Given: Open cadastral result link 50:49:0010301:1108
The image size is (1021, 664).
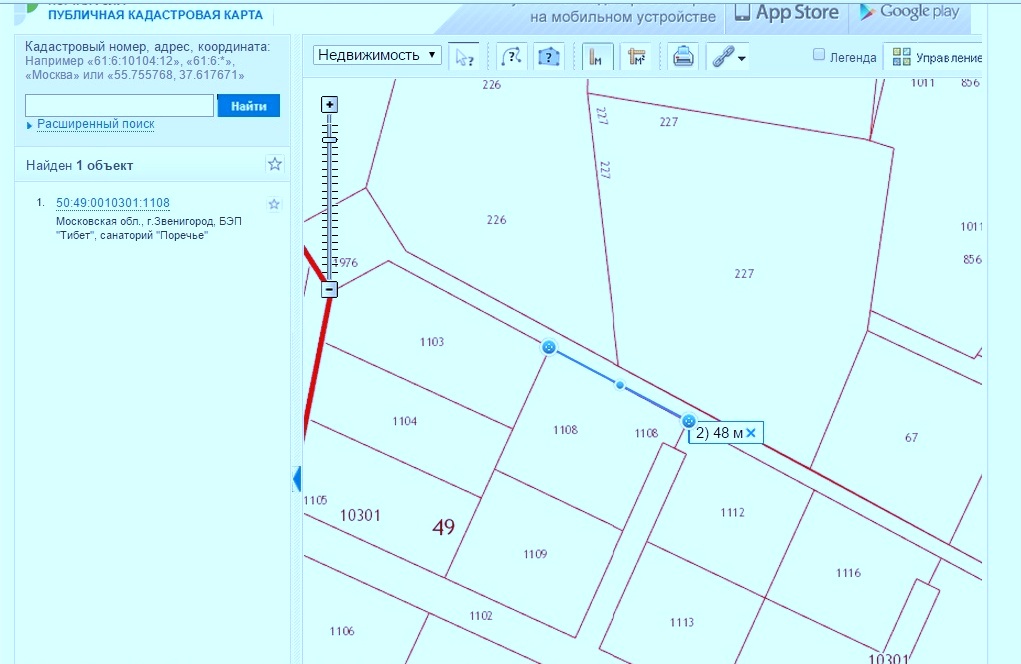Looking at the screenshot, I should click(113, 203).
